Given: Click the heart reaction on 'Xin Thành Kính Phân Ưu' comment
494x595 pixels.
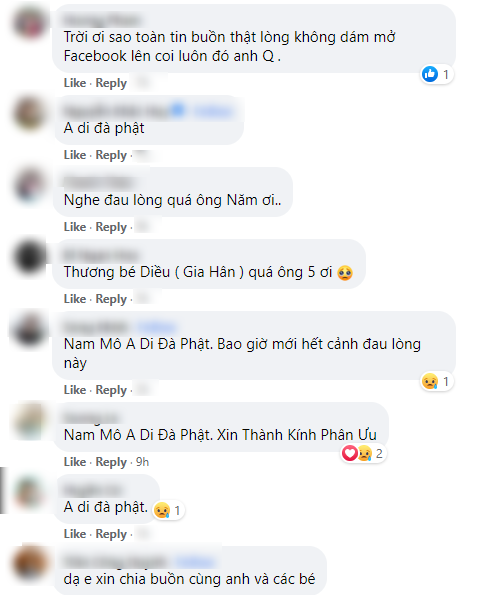Looking at the screenshot, I should 349,453.
